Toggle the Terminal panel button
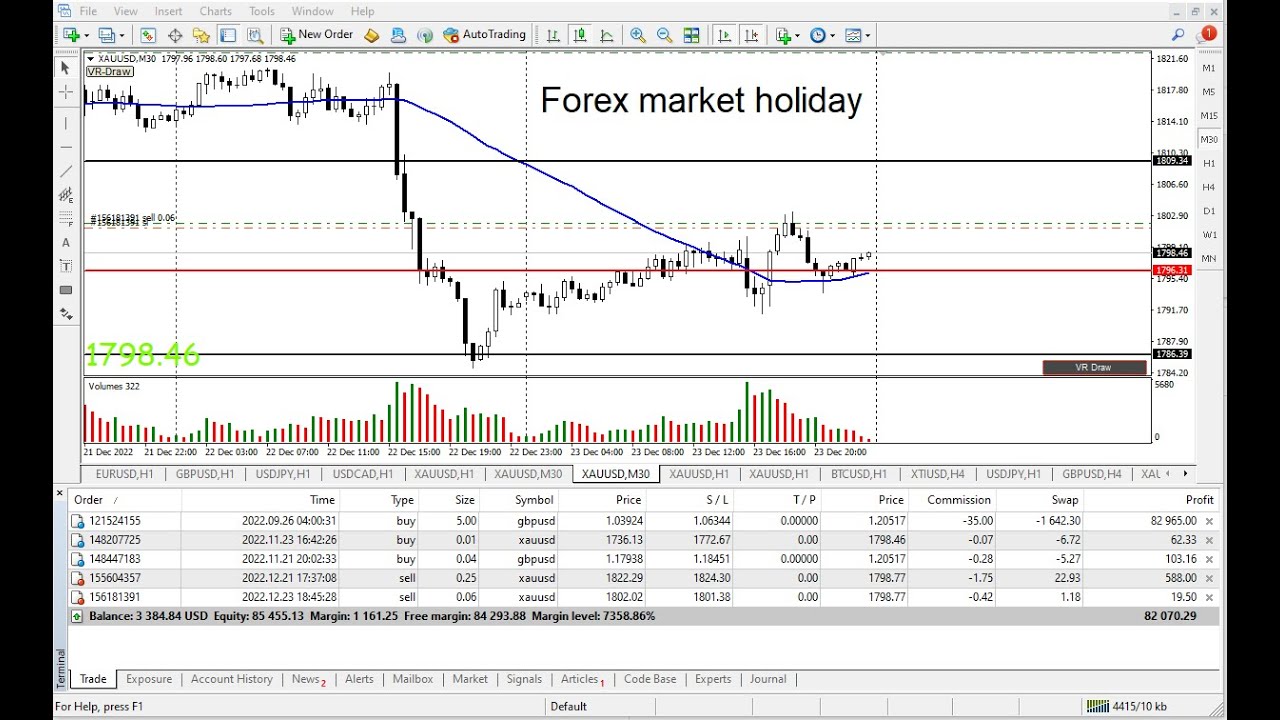This screenshot has width=1280, height=720. (x=228, y=35)
